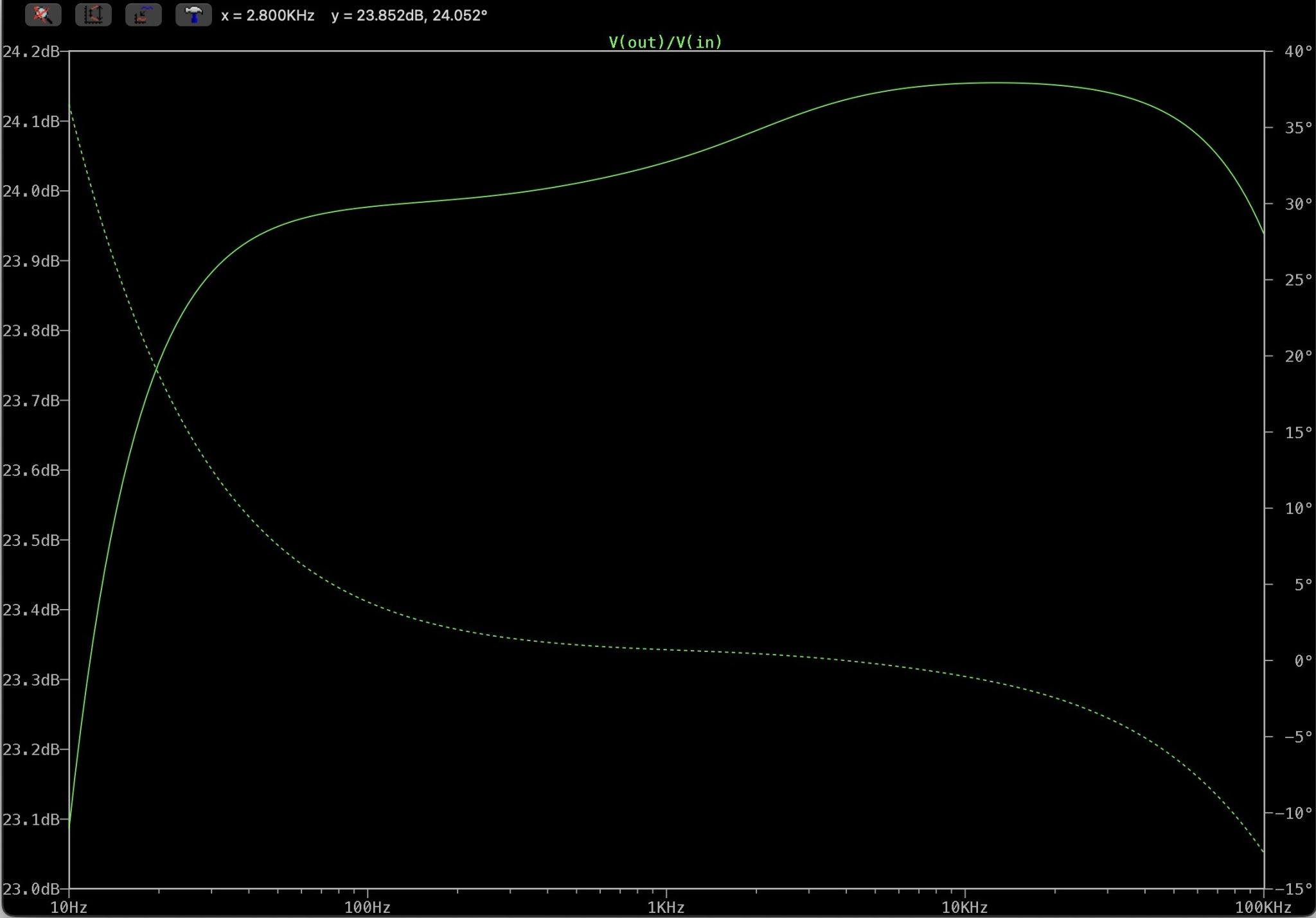1316x918 pixels.
Task: Click the 100Hz frequency axis label
Action: tap(368, 907)
